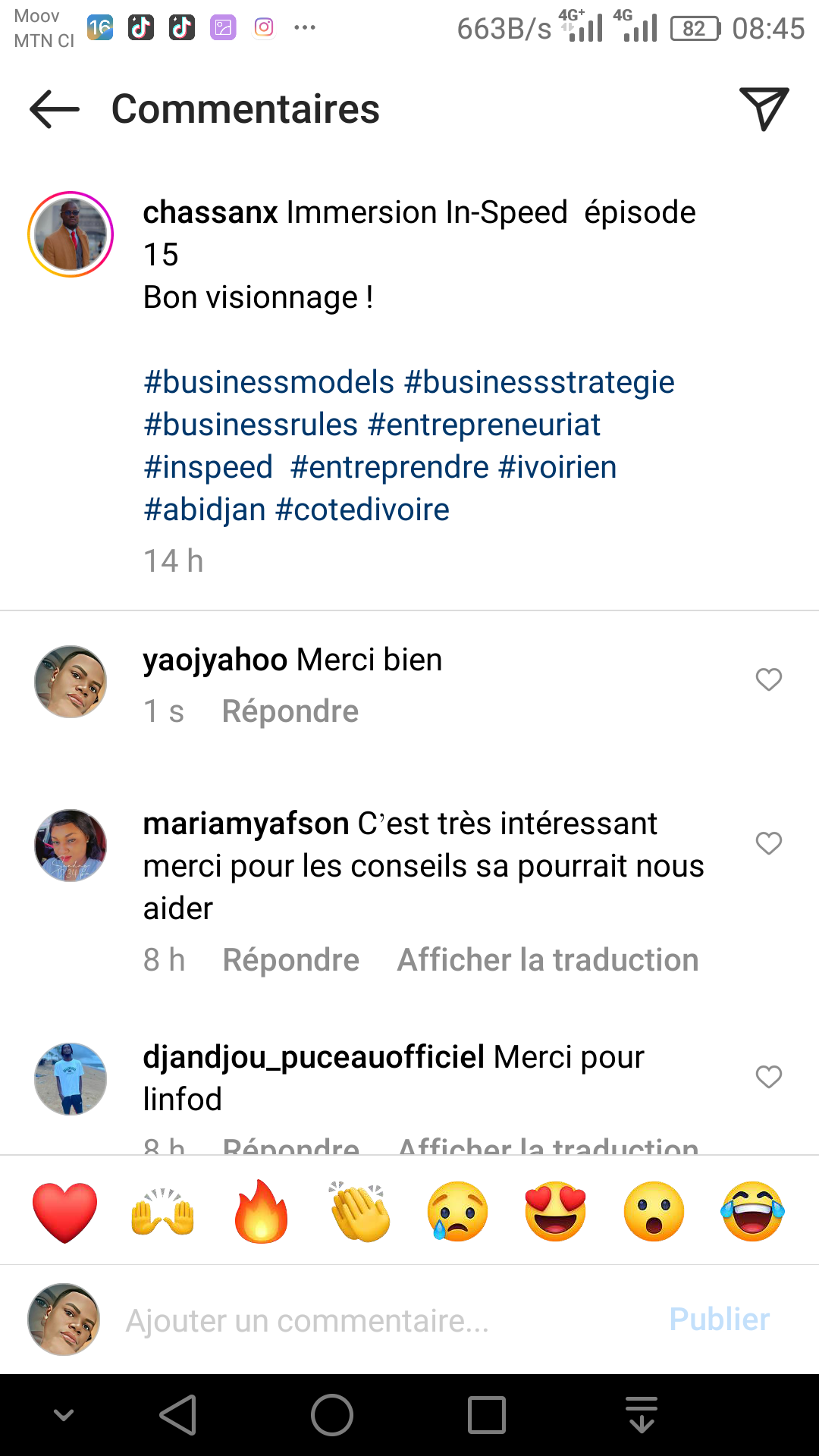The height and width of the screenshot is (1456, 819).
Task: Insert the fire emoji
Action: click(x=261, y=1212)
